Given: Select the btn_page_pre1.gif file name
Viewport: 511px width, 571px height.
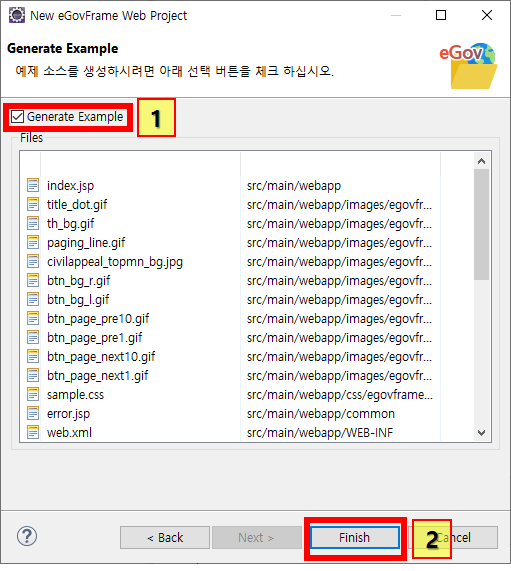Looking at the screenshot, I should [94, 338].
